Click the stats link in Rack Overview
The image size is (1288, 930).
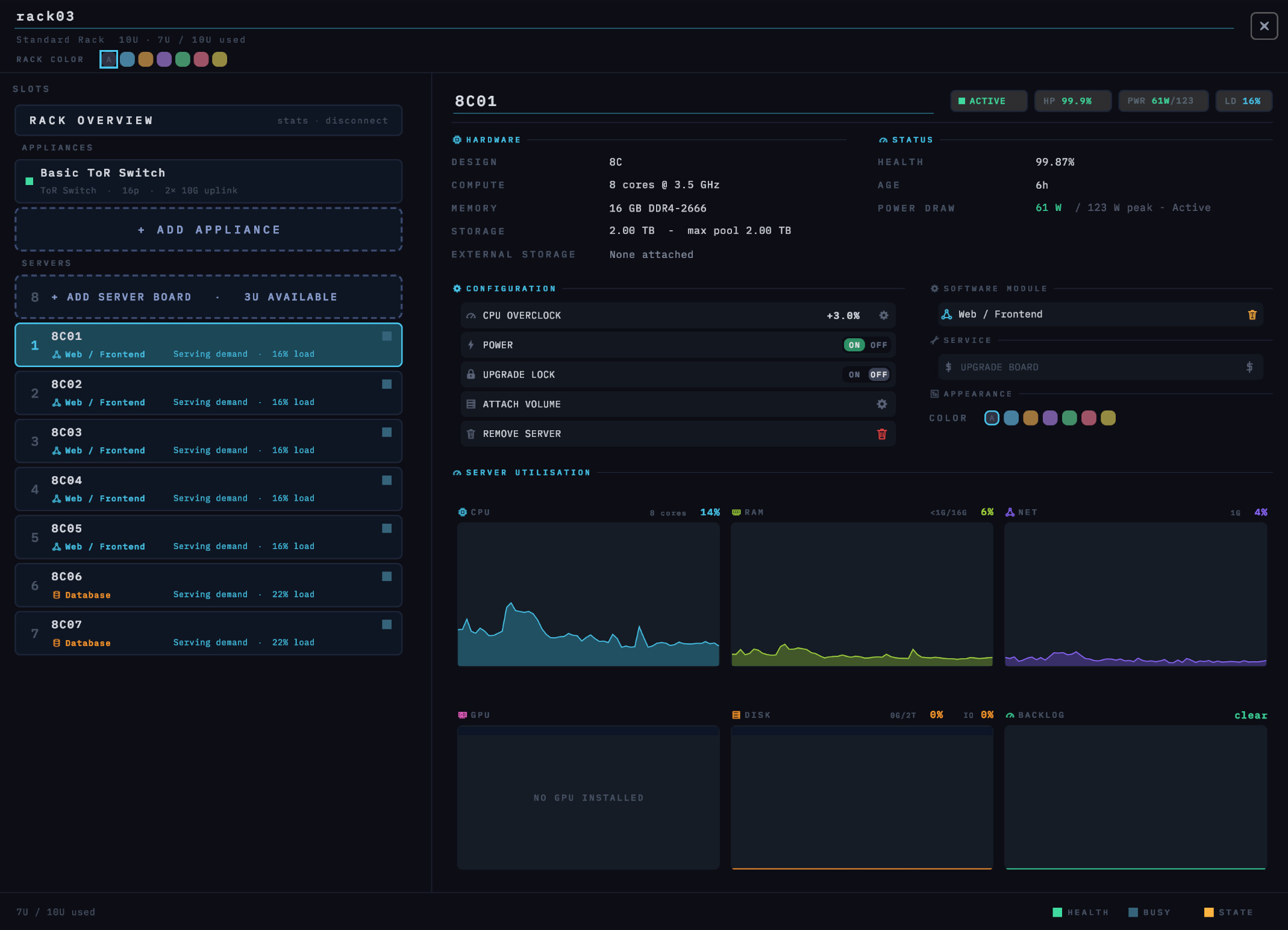click(x=293, y=121)
